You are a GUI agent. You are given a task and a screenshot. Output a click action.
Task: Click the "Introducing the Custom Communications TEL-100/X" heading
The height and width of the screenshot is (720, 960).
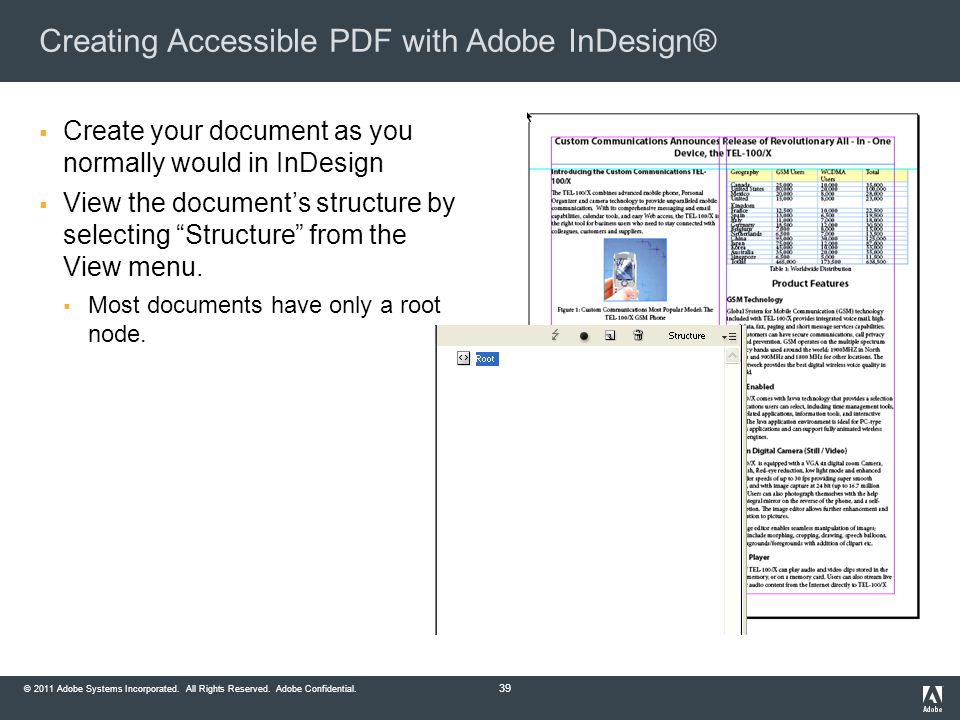[x=629, y=176]
